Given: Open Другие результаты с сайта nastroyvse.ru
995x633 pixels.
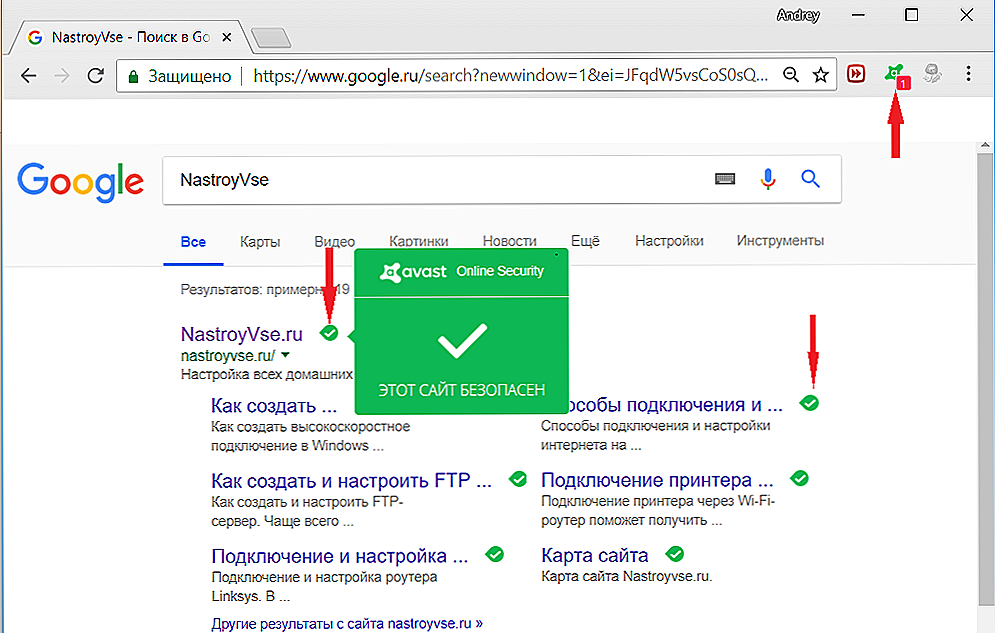Looking at the screenshot, I should (347, 623).
